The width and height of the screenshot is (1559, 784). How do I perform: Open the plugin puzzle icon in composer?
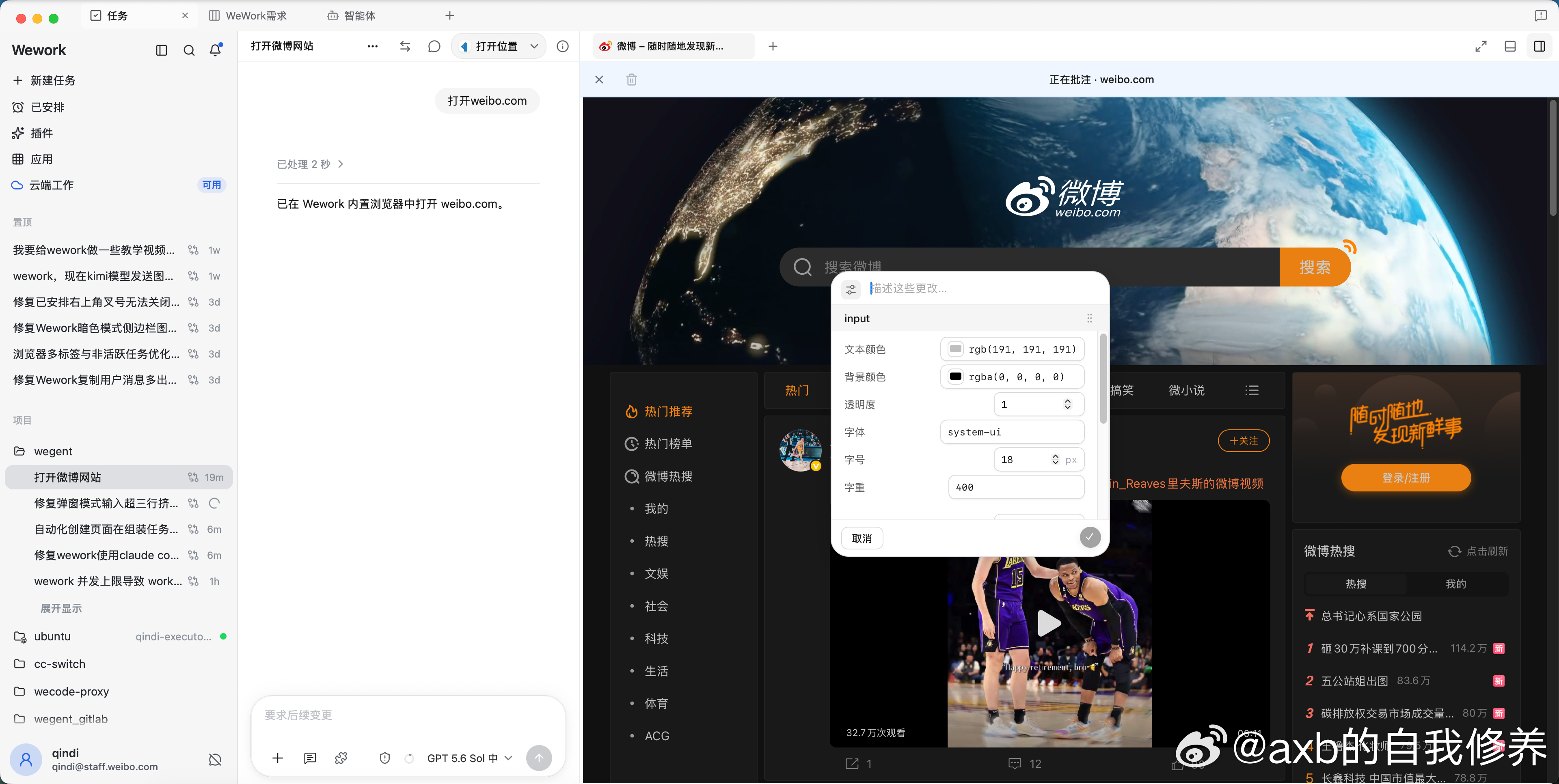tap(341, 758)
